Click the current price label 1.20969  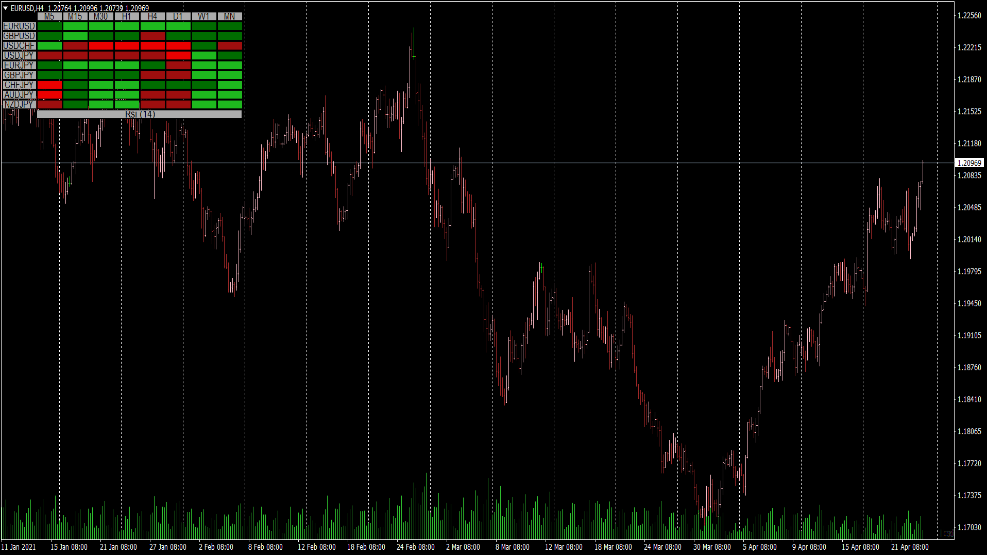[969, 163]
